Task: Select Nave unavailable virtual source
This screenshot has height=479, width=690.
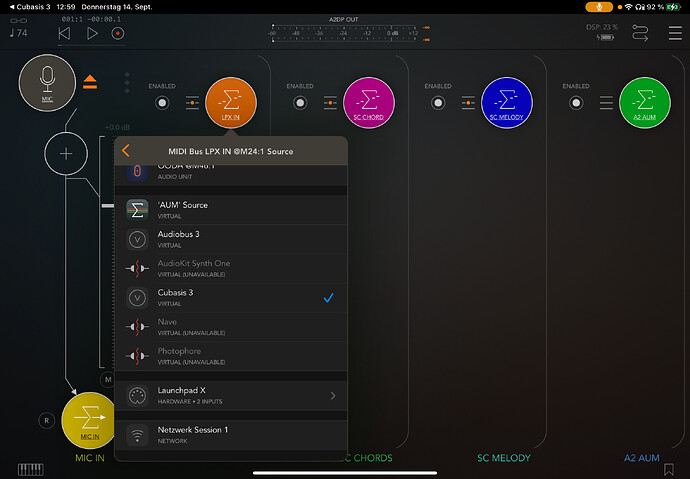Action: click(x=231, y=327)
